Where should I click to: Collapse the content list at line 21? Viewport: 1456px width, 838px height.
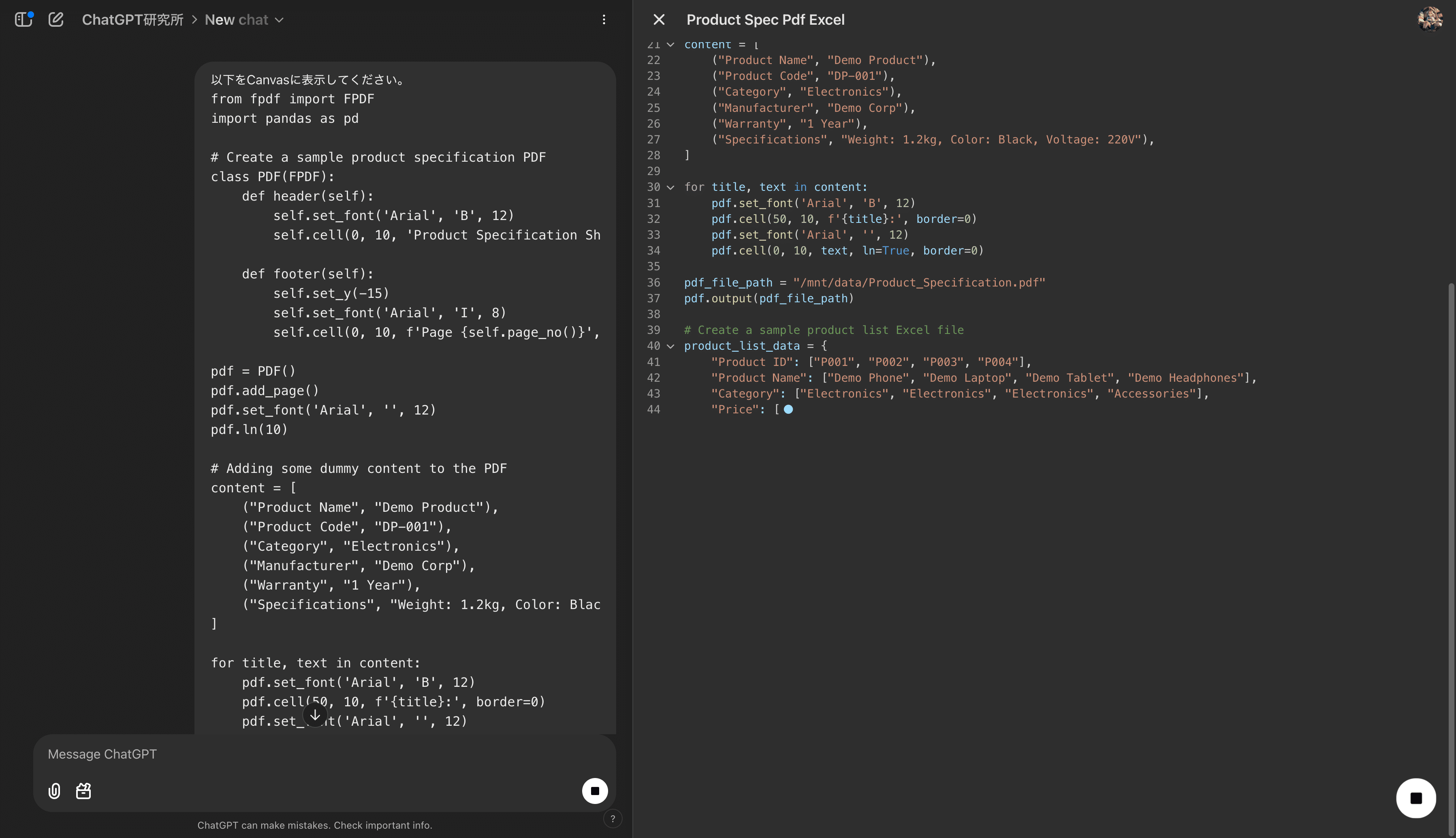pyautogui.click(x=670, y=44)
